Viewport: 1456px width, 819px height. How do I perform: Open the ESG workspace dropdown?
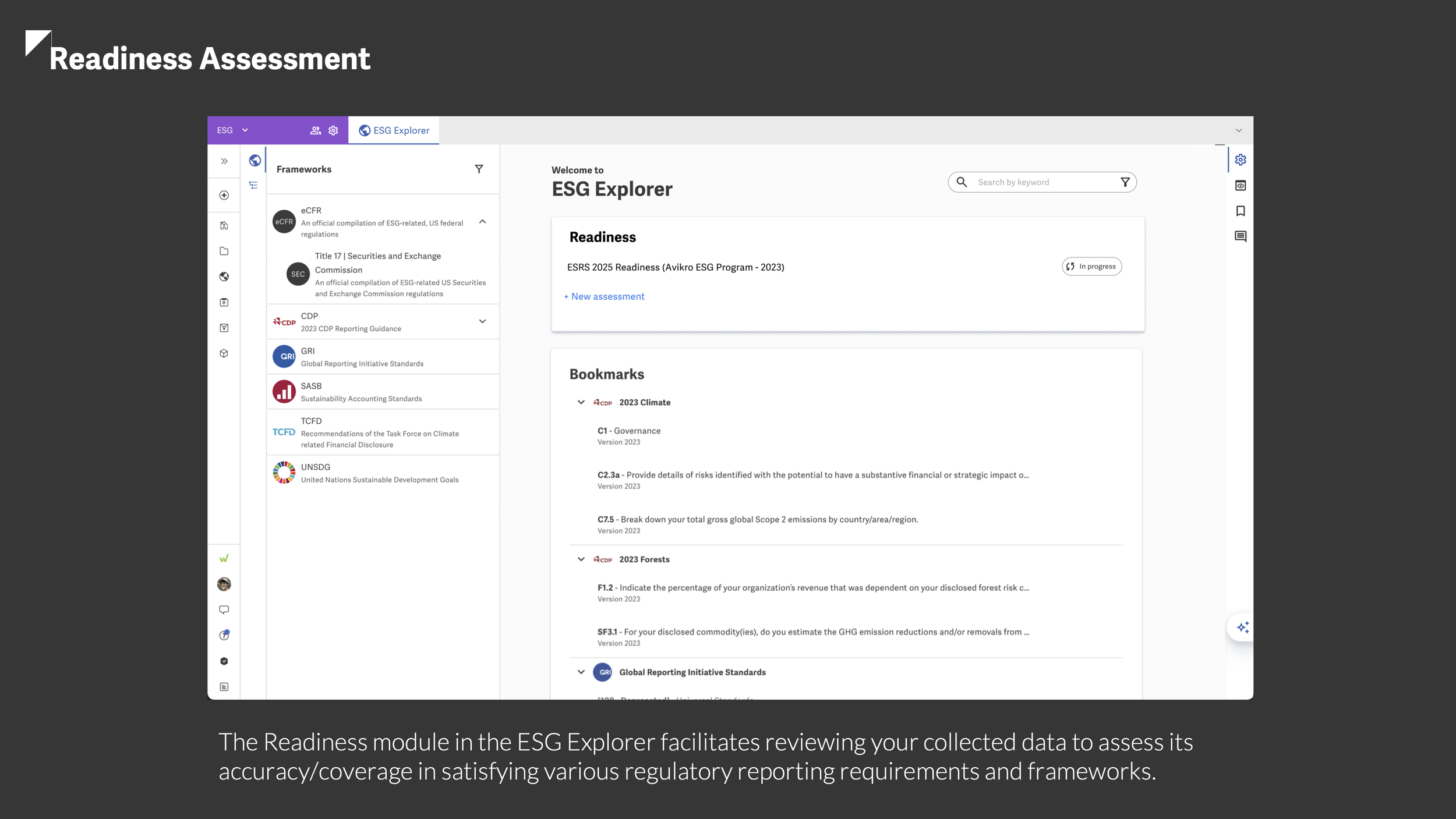pyautogui.click(x=233, y=130)
